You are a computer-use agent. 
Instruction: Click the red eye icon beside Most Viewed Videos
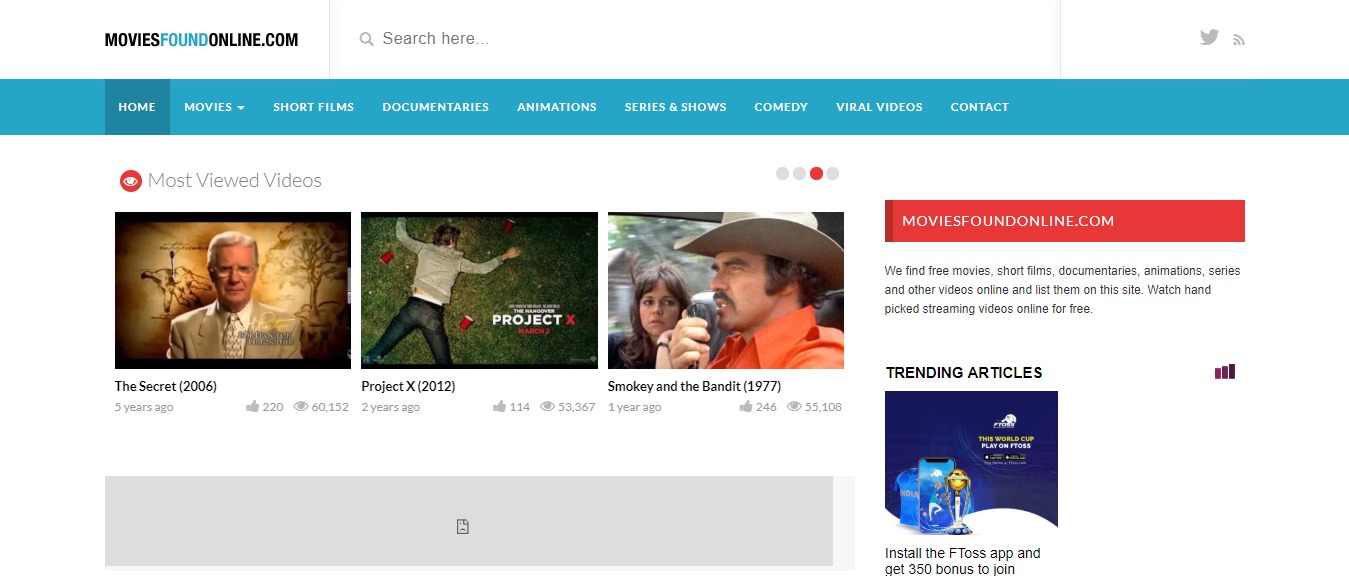130,181
